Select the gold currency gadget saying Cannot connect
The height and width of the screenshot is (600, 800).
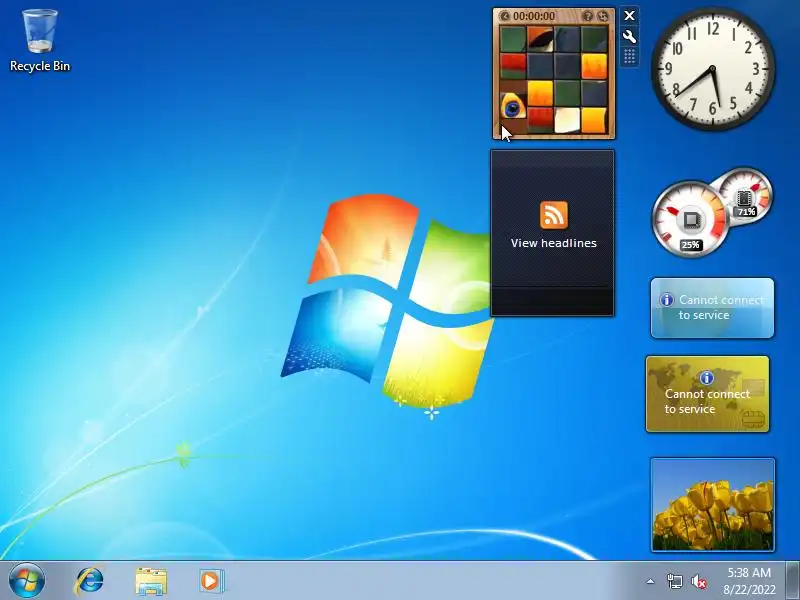tap(707, 394)
